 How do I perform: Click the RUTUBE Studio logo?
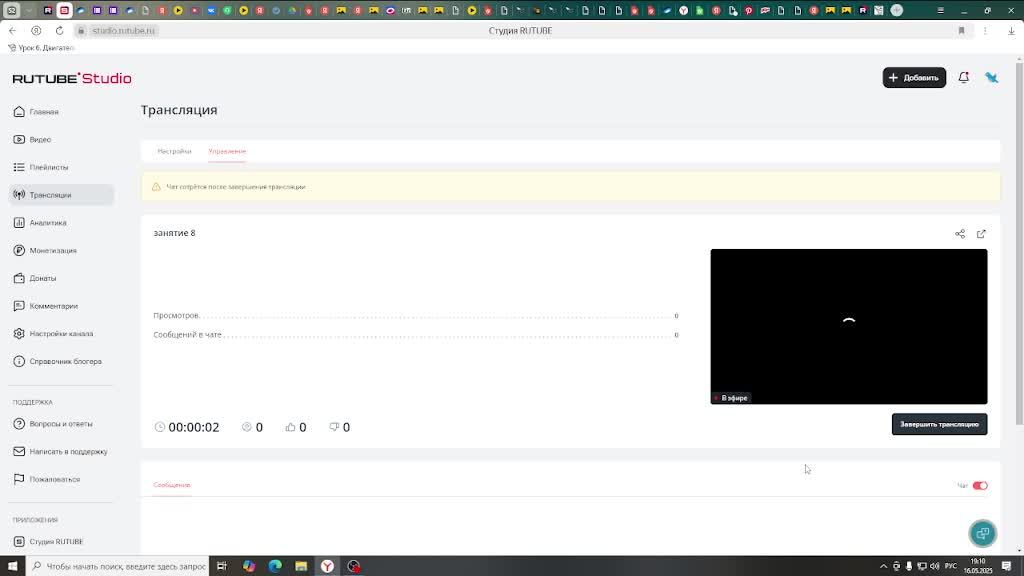click(x=72, y=78)
